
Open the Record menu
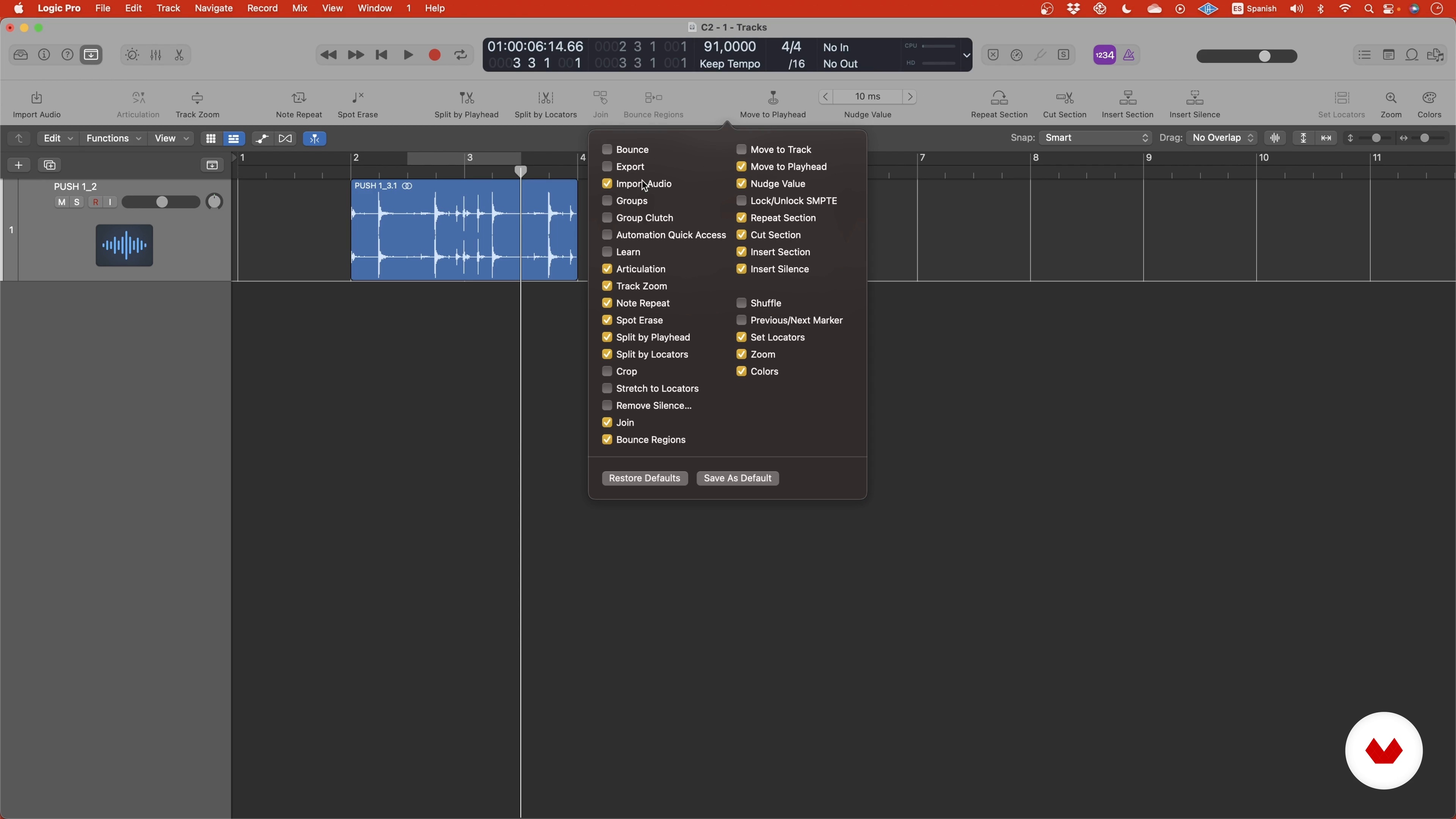pos(262,8)
